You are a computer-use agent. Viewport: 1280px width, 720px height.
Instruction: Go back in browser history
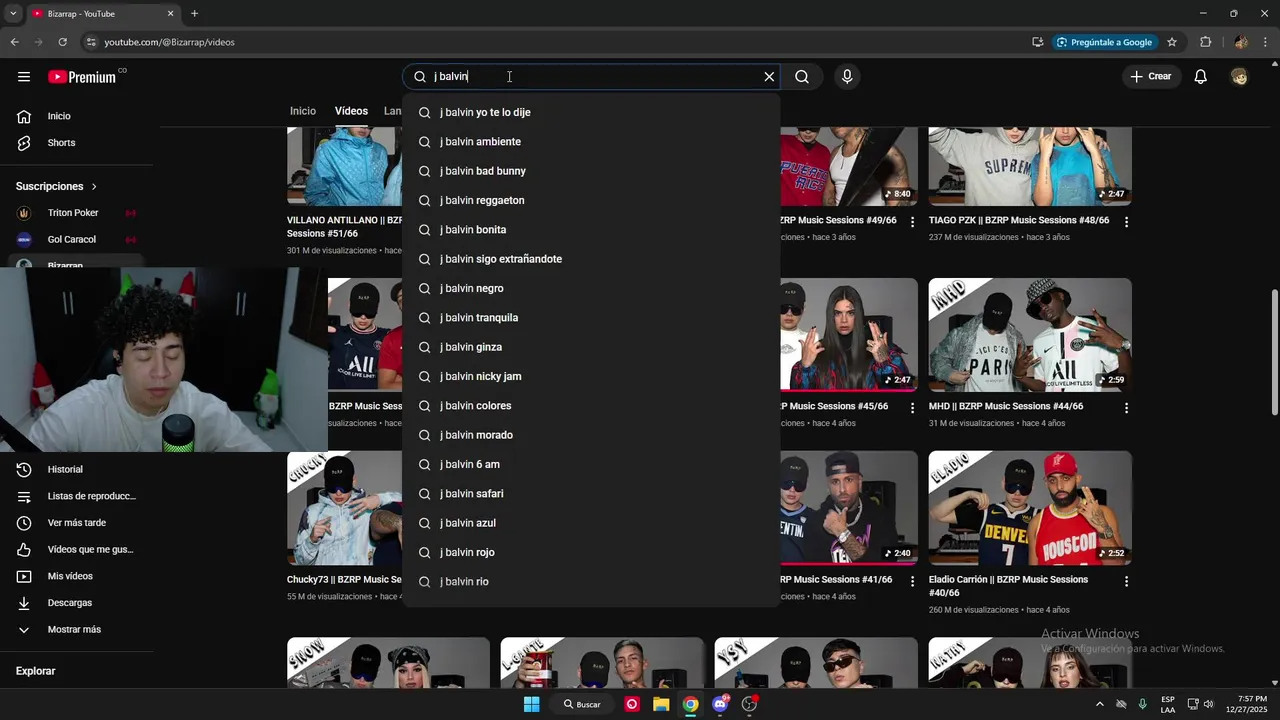click(x=14, y=42)
